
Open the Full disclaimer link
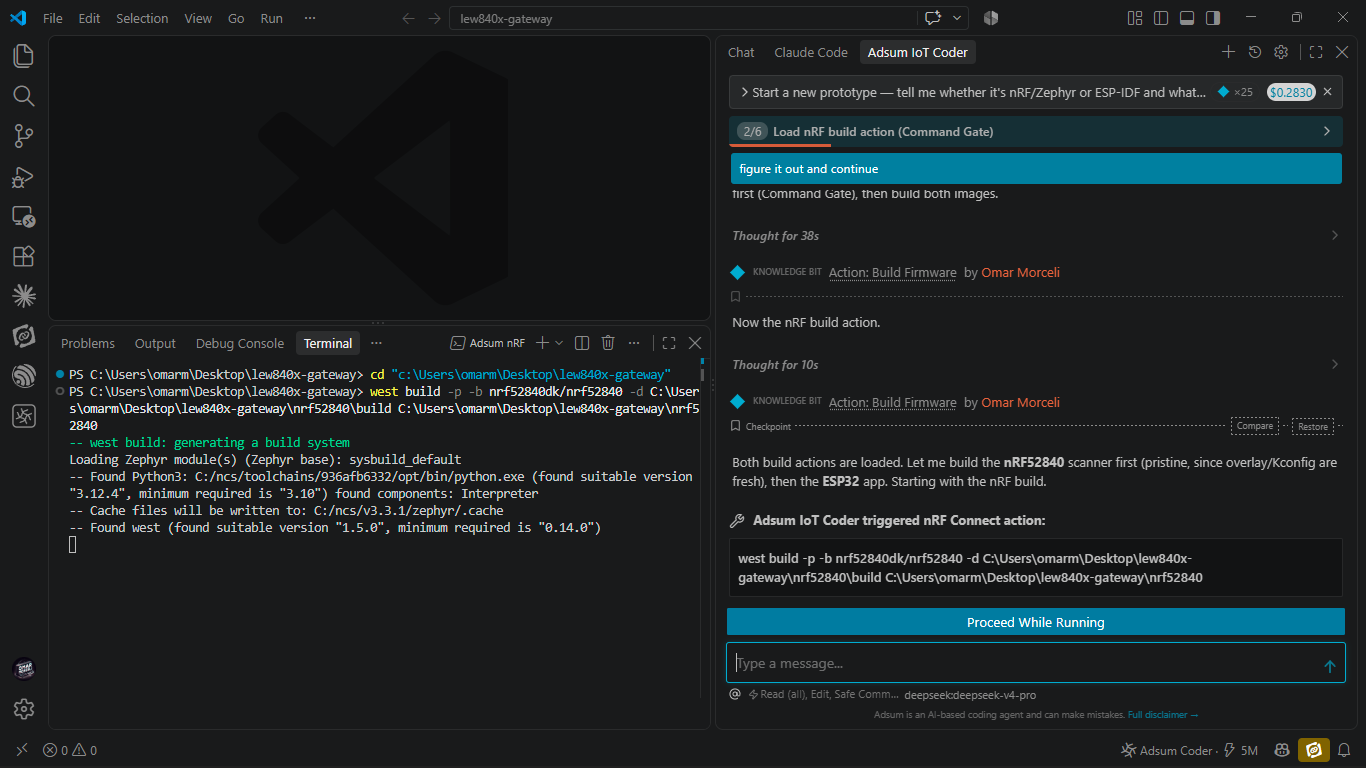[1163, 715]
